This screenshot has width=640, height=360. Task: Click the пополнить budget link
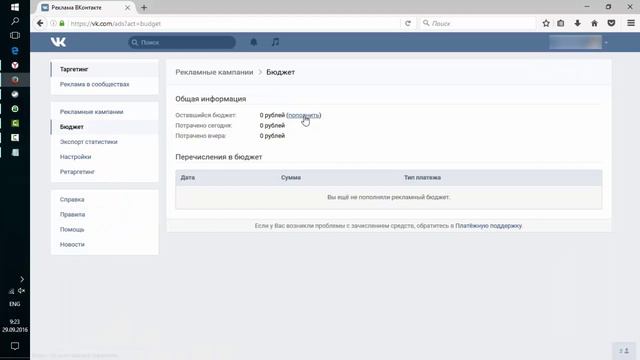tap(304, 115)
